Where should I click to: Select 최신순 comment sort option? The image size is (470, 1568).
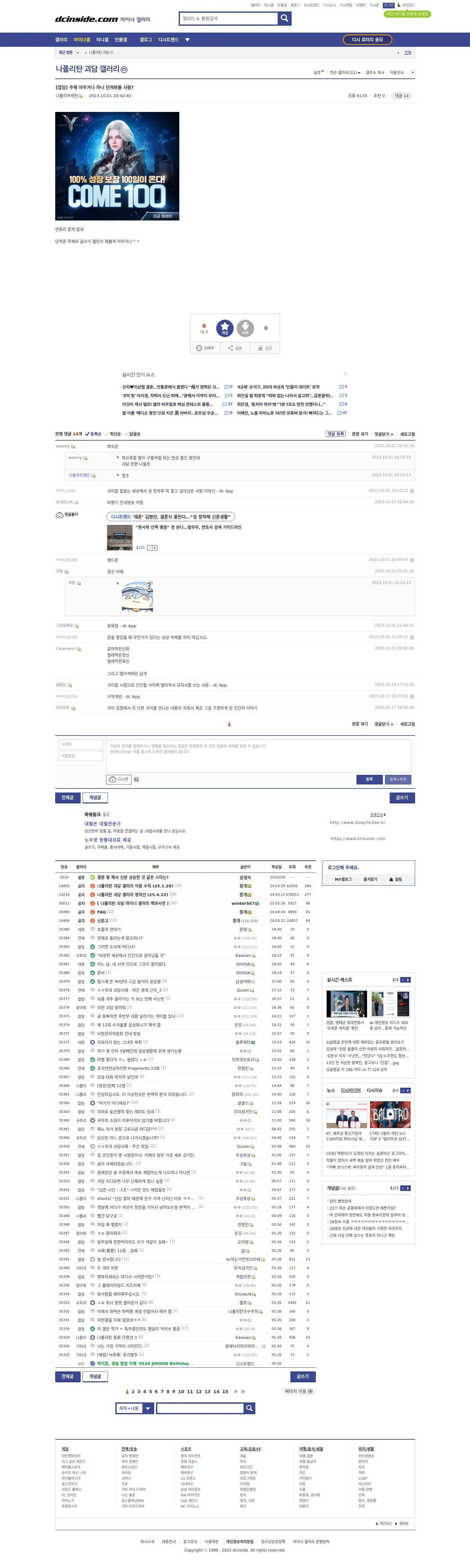click(113, 434)
